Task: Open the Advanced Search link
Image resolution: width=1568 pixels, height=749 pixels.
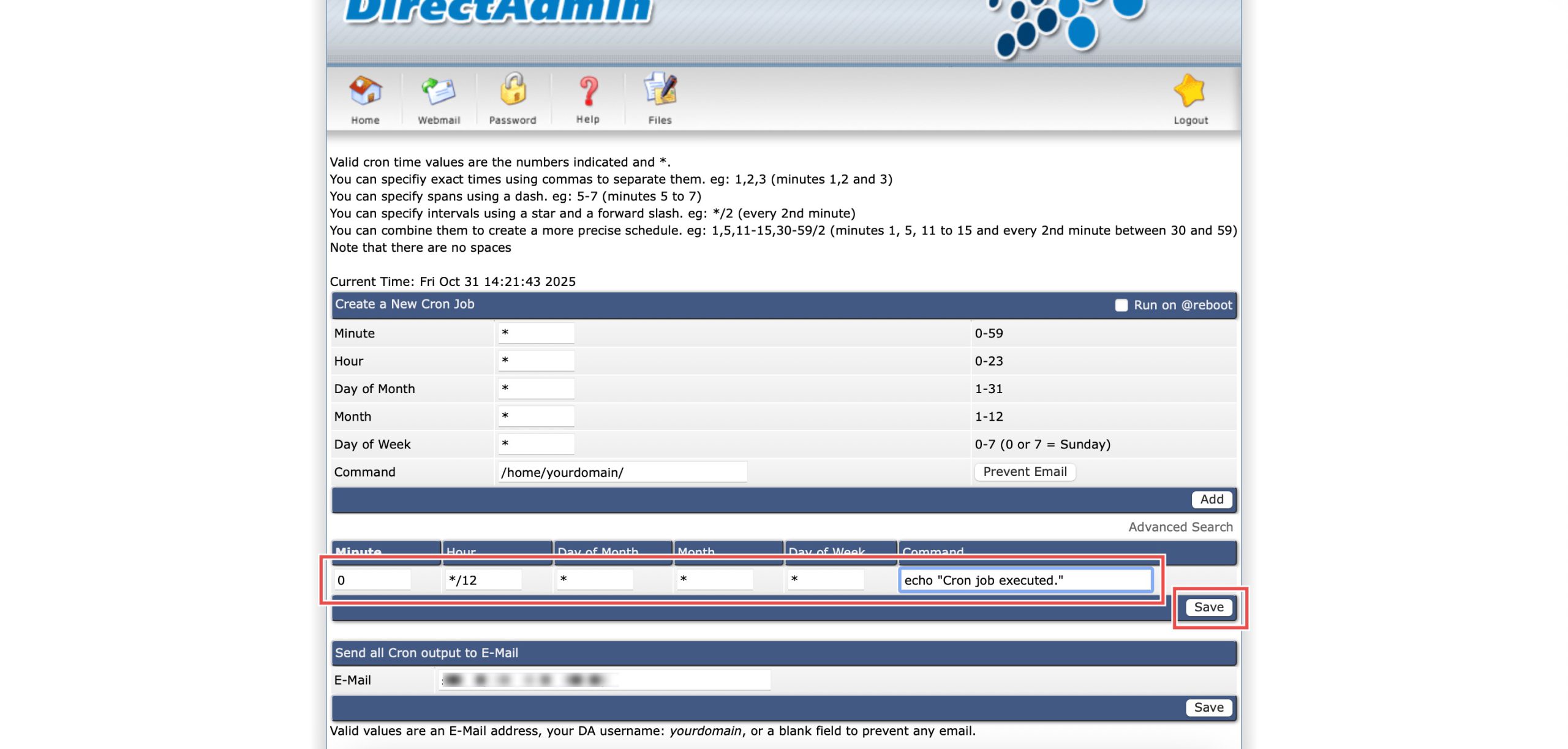Action: 1180,527
